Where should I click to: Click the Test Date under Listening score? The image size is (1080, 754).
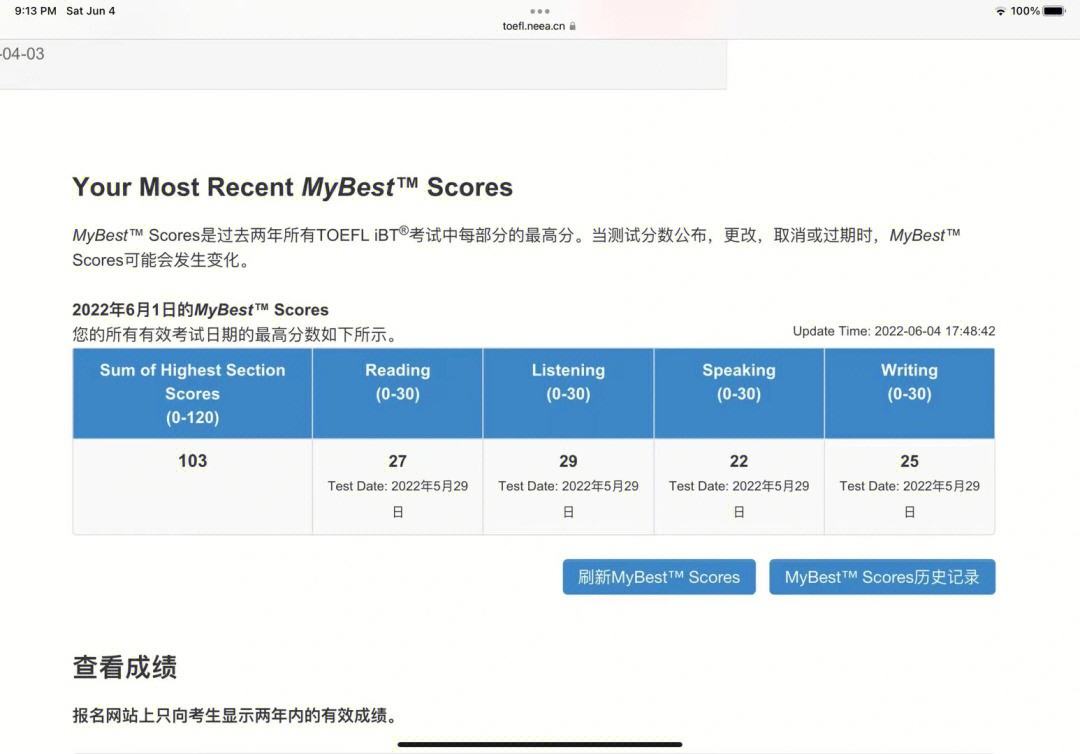coord(568,499)
